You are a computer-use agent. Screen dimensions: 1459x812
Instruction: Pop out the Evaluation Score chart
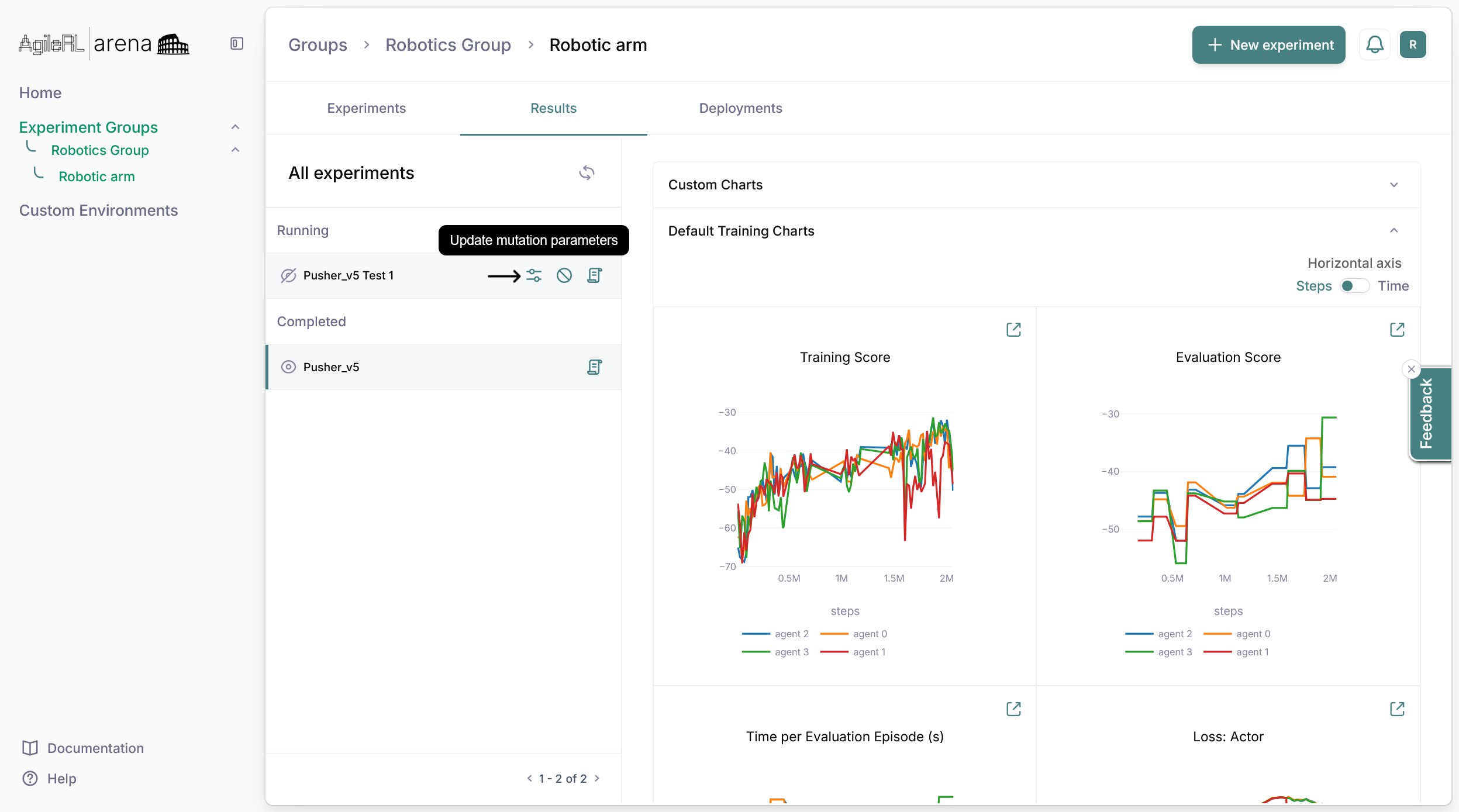pos(1396,330)
